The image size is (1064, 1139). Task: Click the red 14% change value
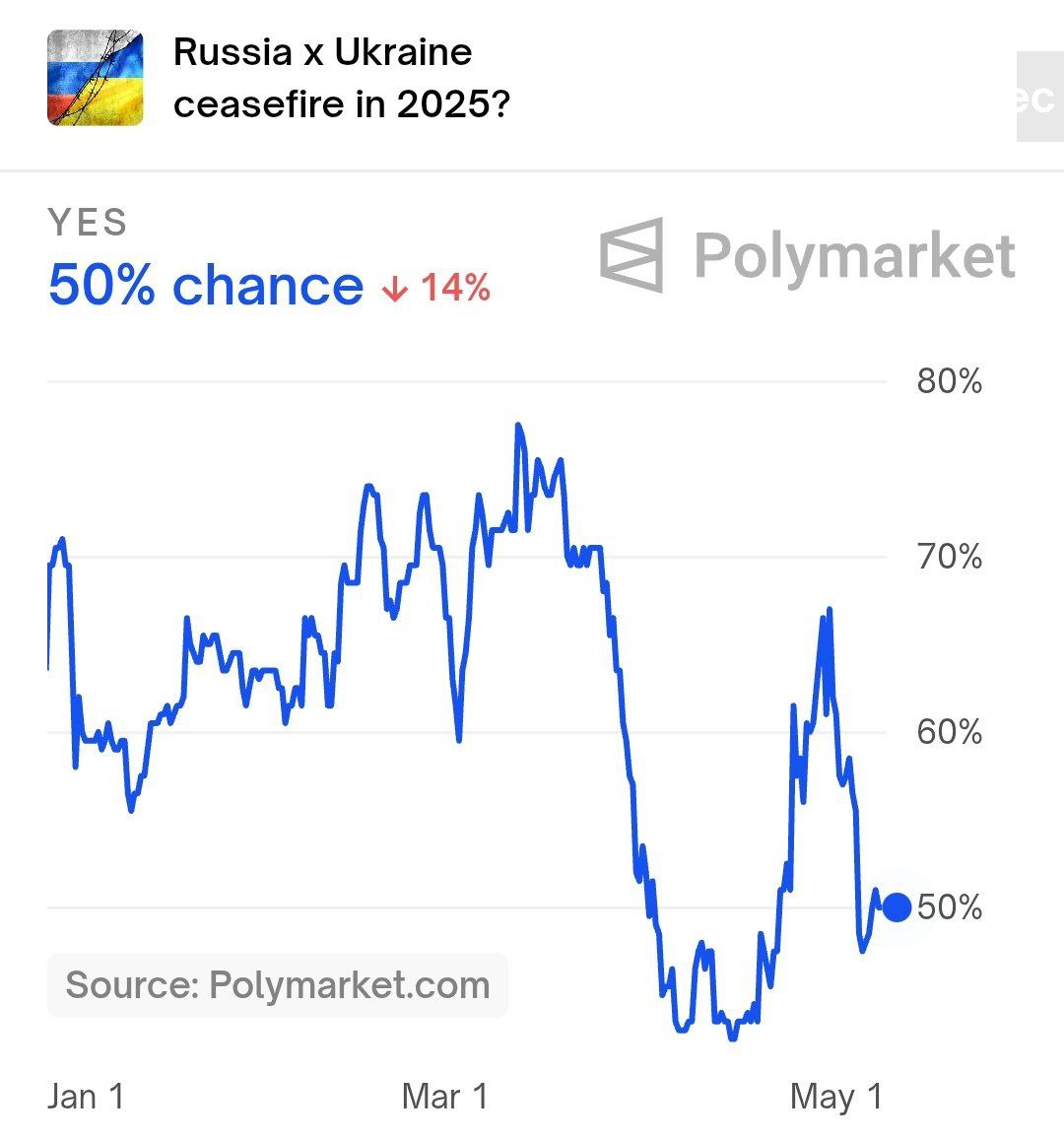tap(455, 288)
